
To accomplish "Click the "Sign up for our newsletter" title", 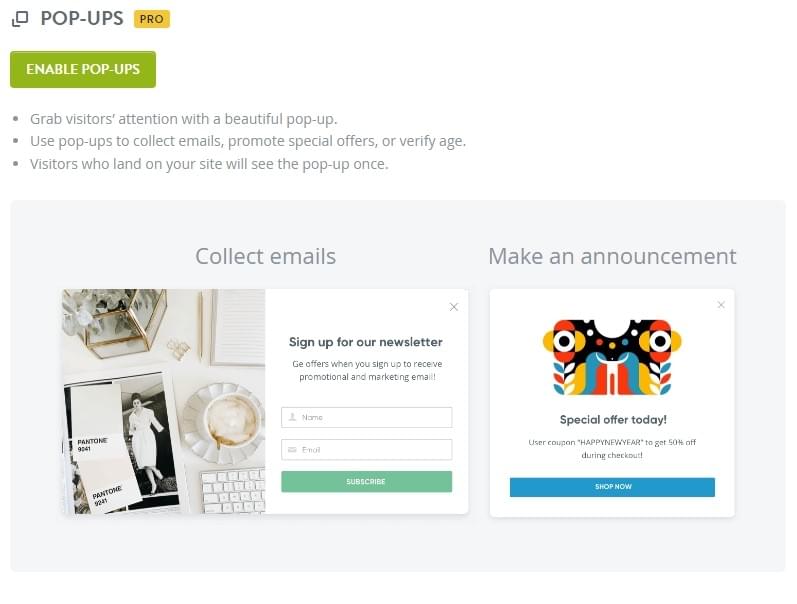I will (x=365, y=342).
